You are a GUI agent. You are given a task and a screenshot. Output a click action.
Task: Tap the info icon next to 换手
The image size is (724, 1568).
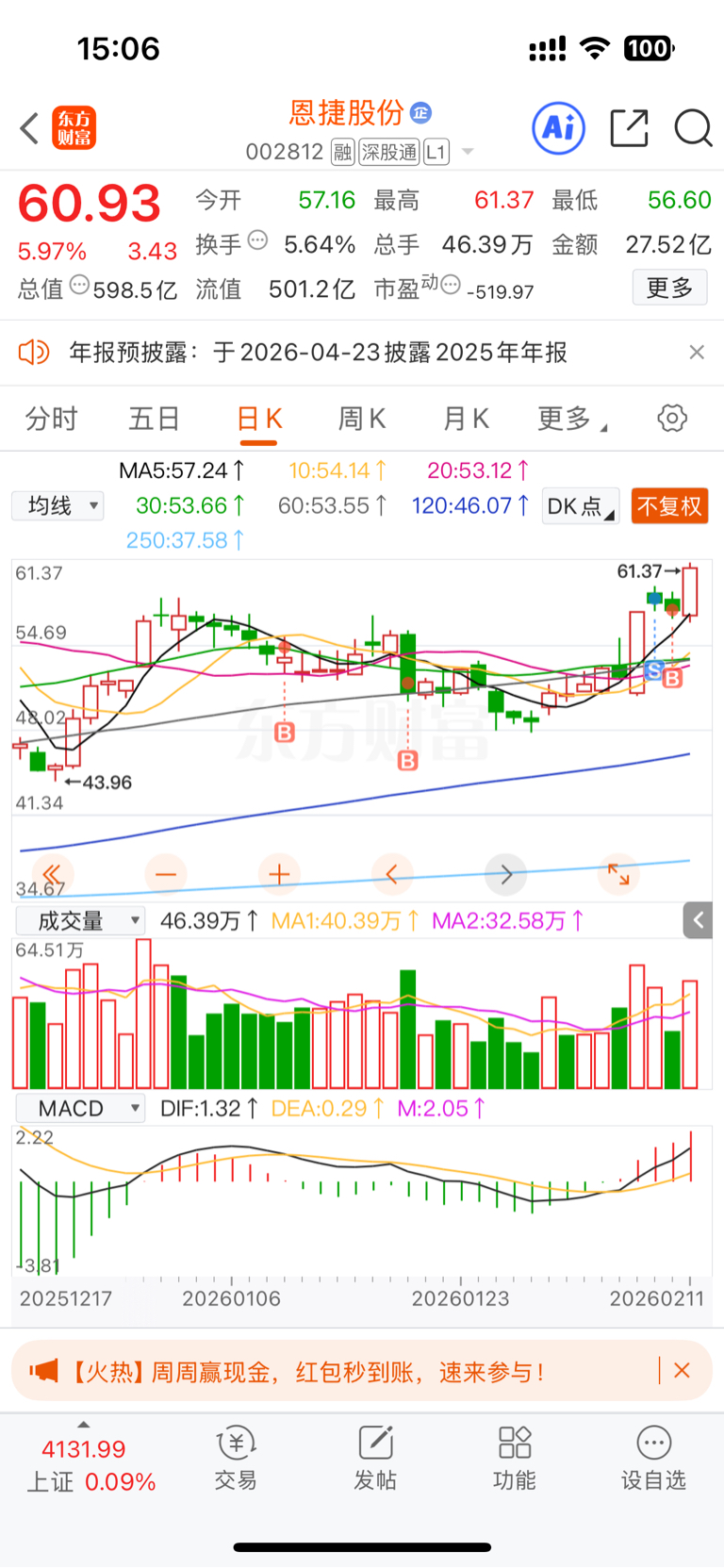pyautogui.click(x=257, y=240)
